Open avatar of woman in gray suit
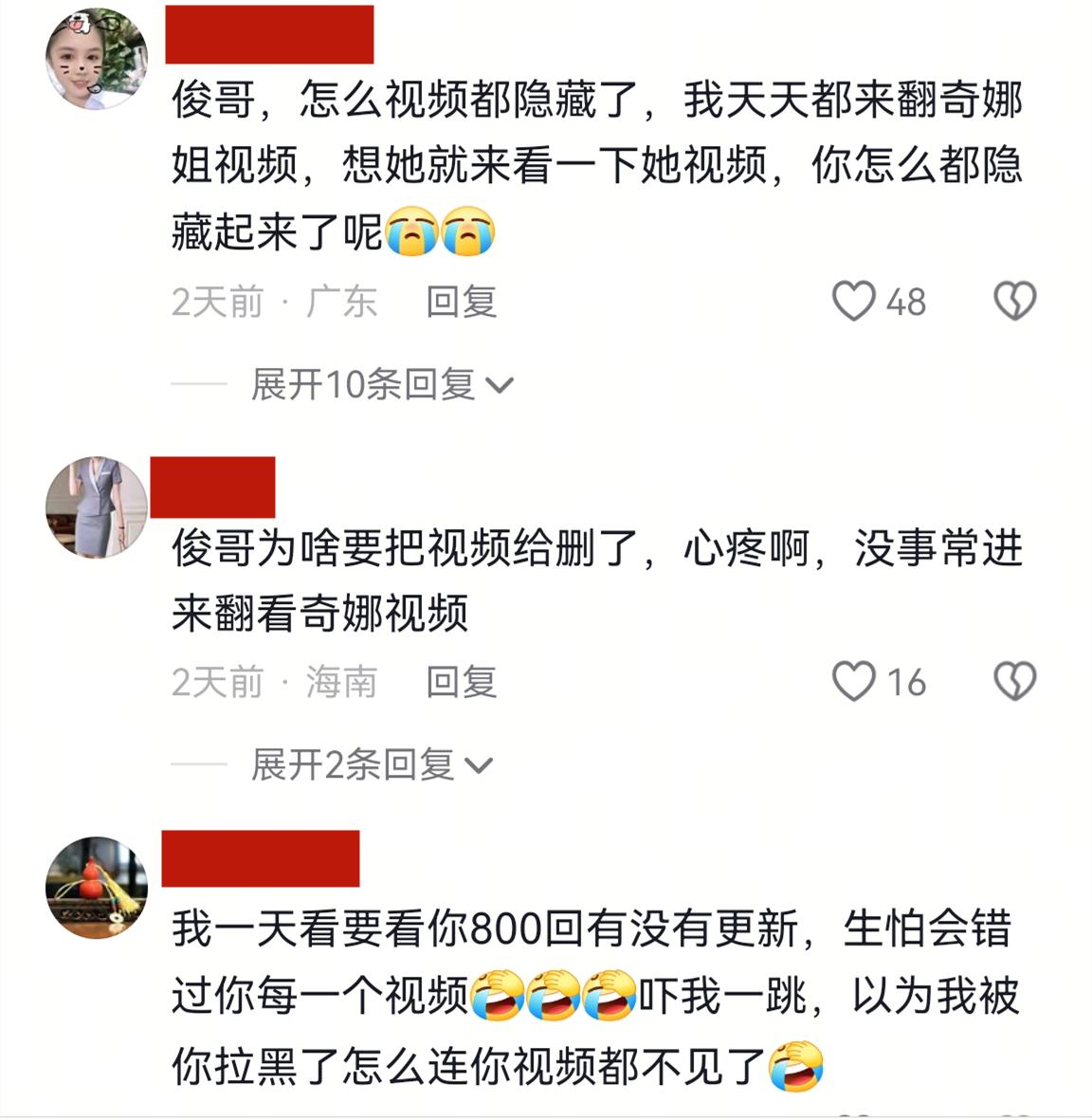1092x1120 pixels. [97, 507]
